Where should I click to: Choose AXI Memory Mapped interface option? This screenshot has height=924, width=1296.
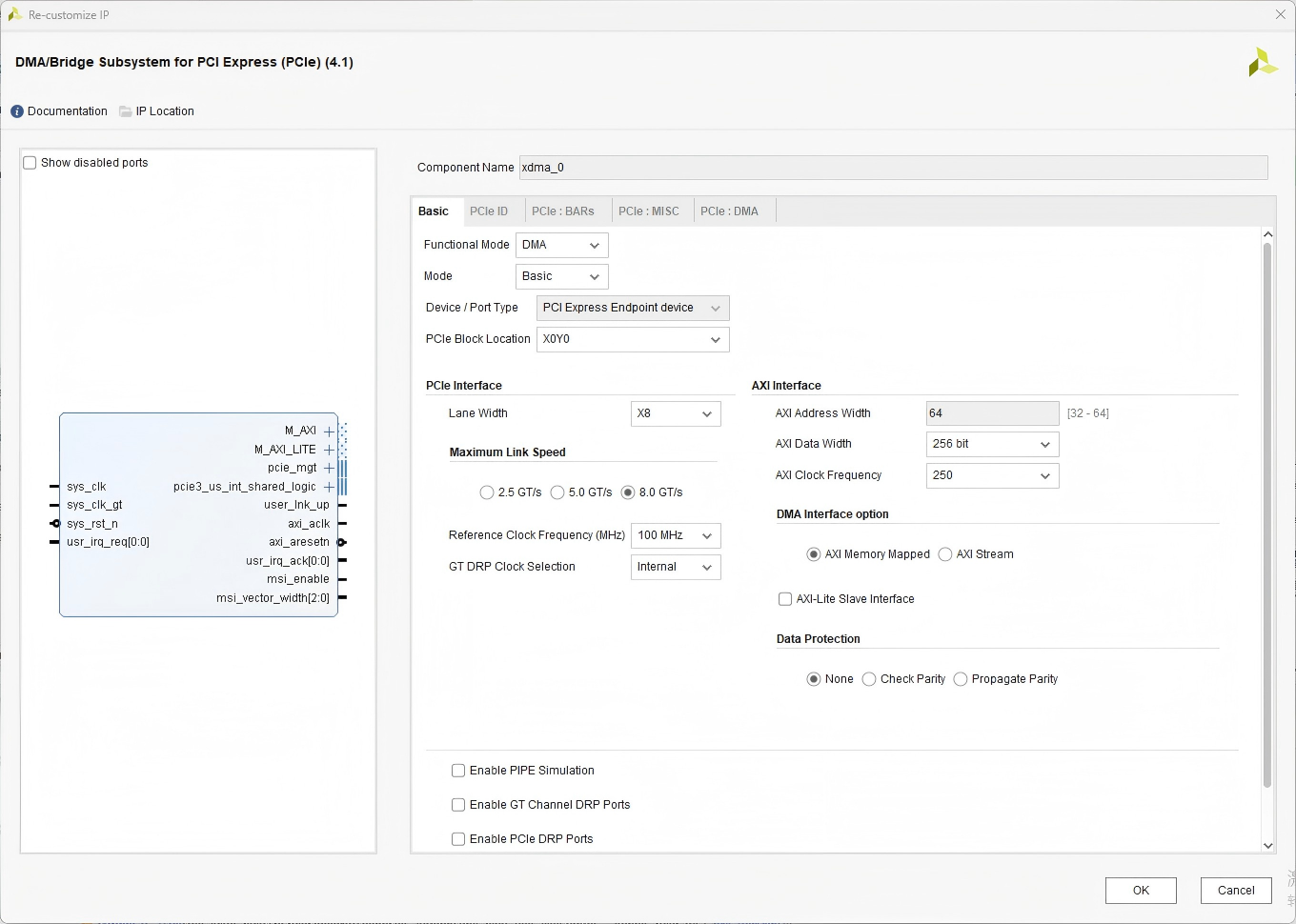coord(814,554)
